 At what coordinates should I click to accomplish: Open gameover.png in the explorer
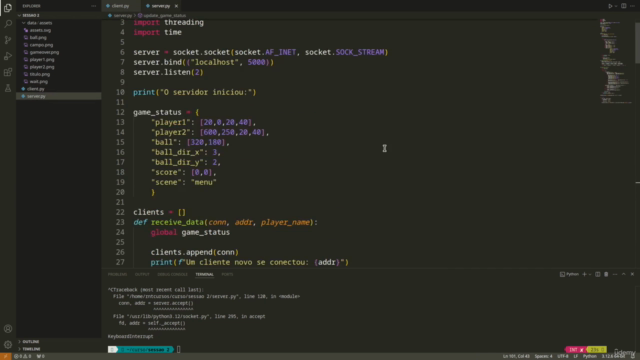point(44,52)
